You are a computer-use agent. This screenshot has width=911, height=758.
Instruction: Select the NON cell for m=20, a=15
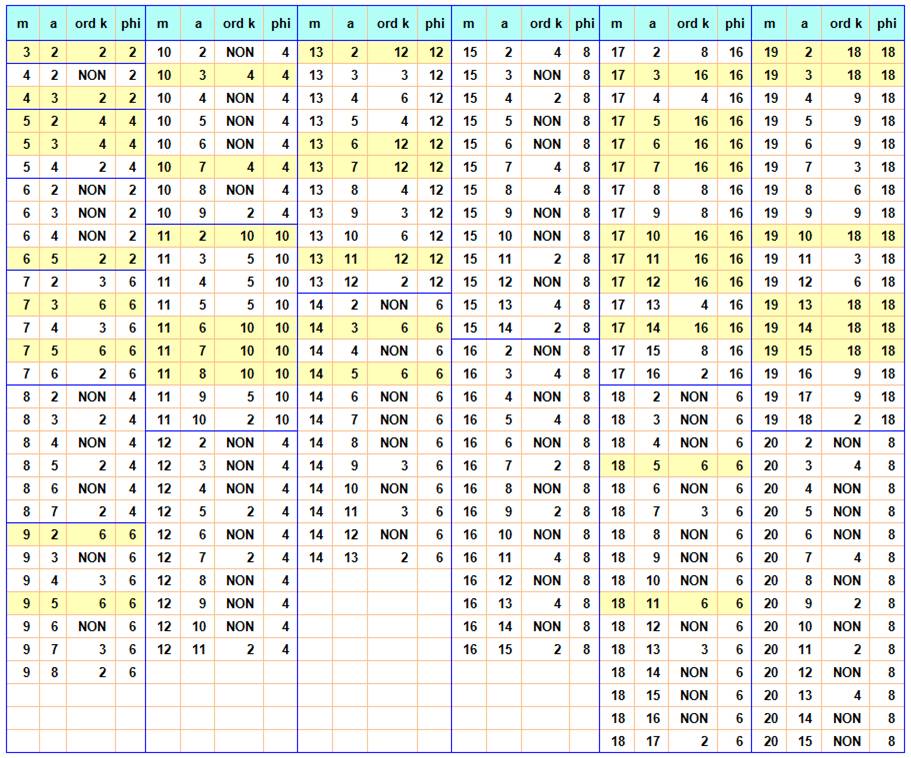click(x=846, y=742)
